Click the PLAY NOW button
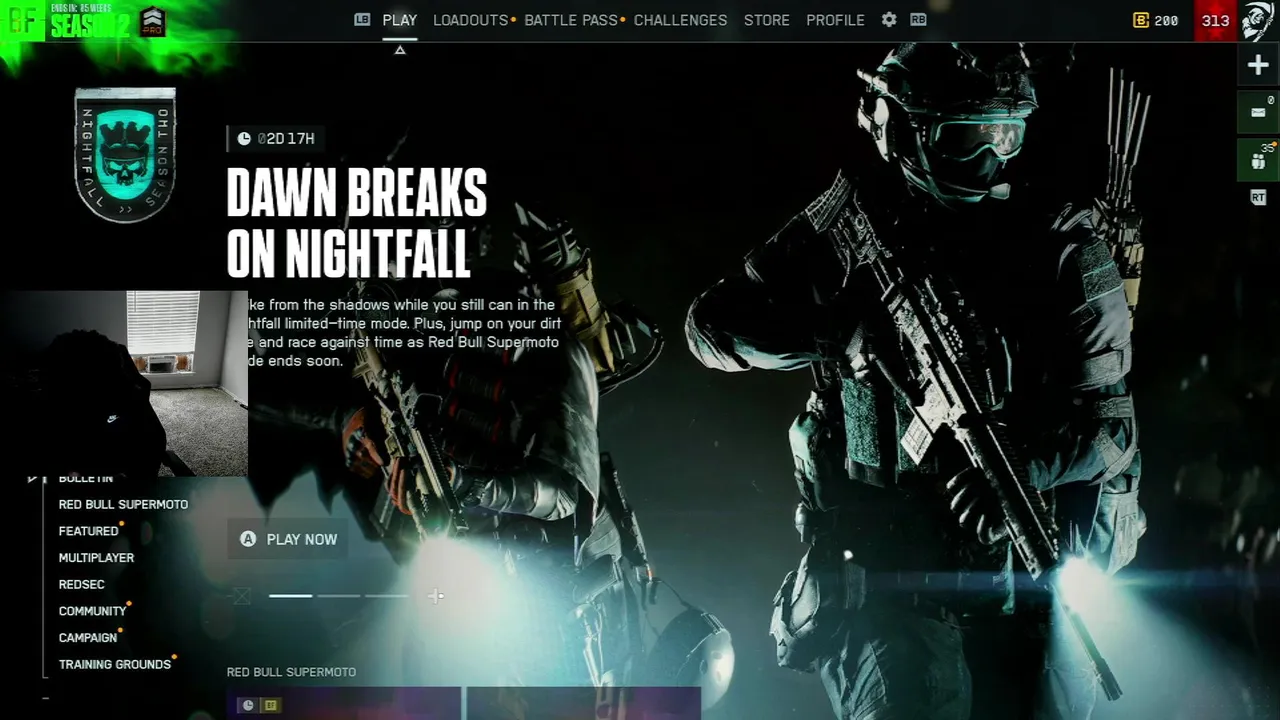 click(x=288, y=539)
